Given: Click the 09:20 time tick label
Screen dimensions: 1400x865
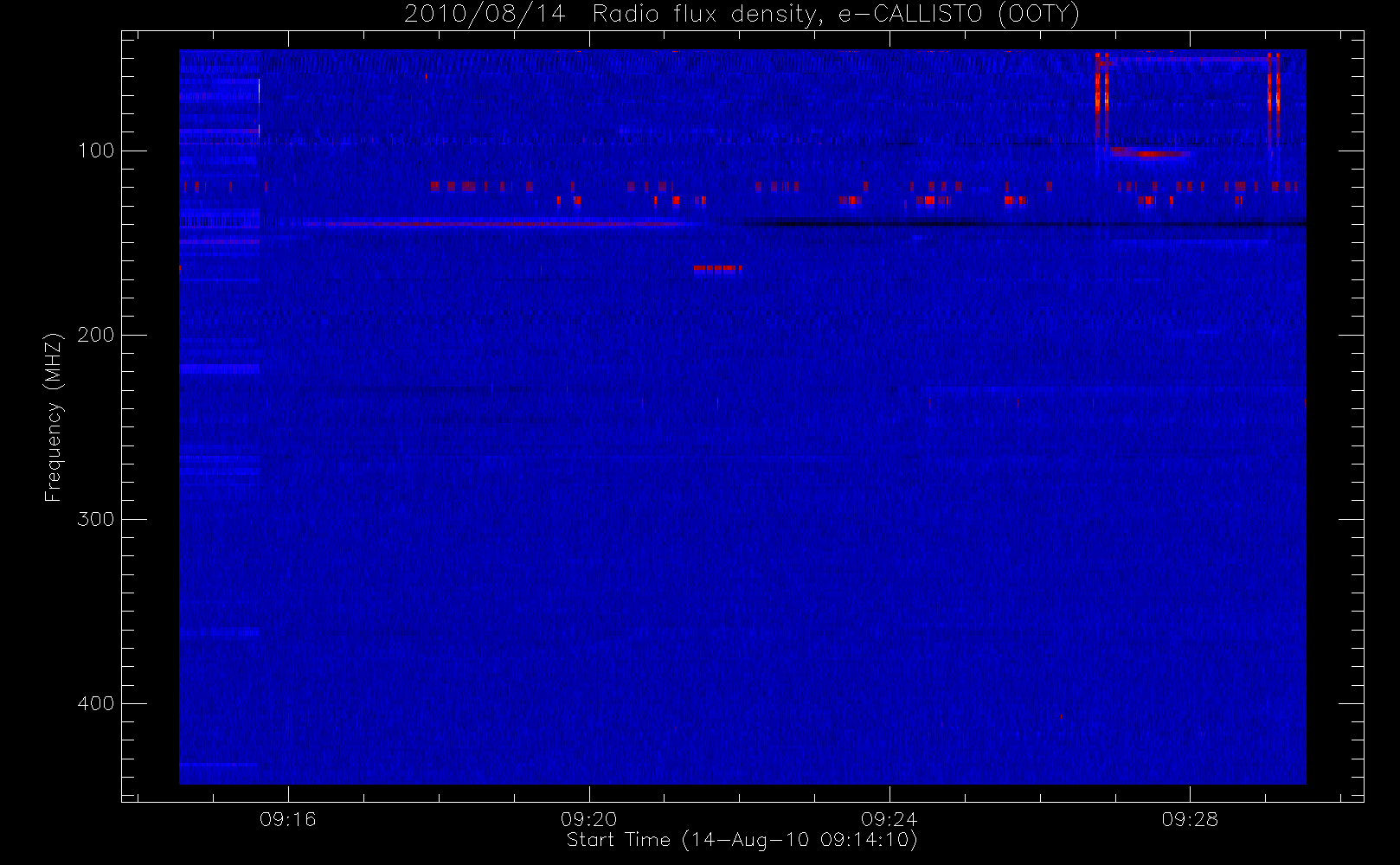Looking at the screenshot, I should (588, 819).
